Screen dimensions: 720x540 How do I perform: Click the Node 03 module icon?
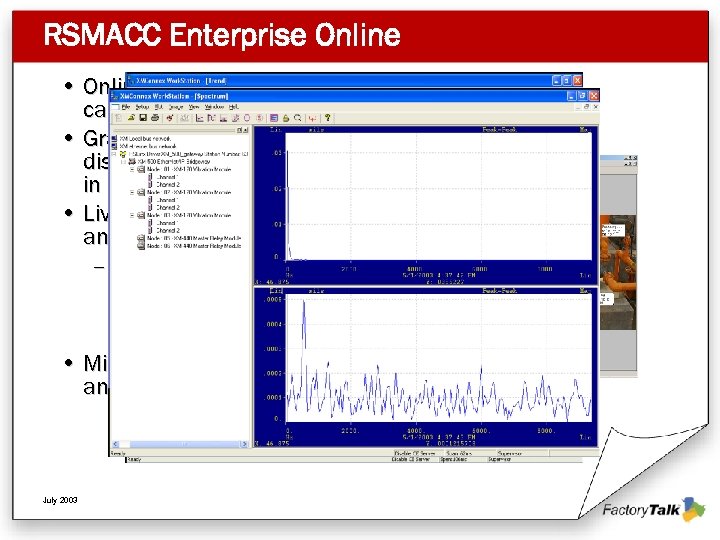click(x=141, y=215)
